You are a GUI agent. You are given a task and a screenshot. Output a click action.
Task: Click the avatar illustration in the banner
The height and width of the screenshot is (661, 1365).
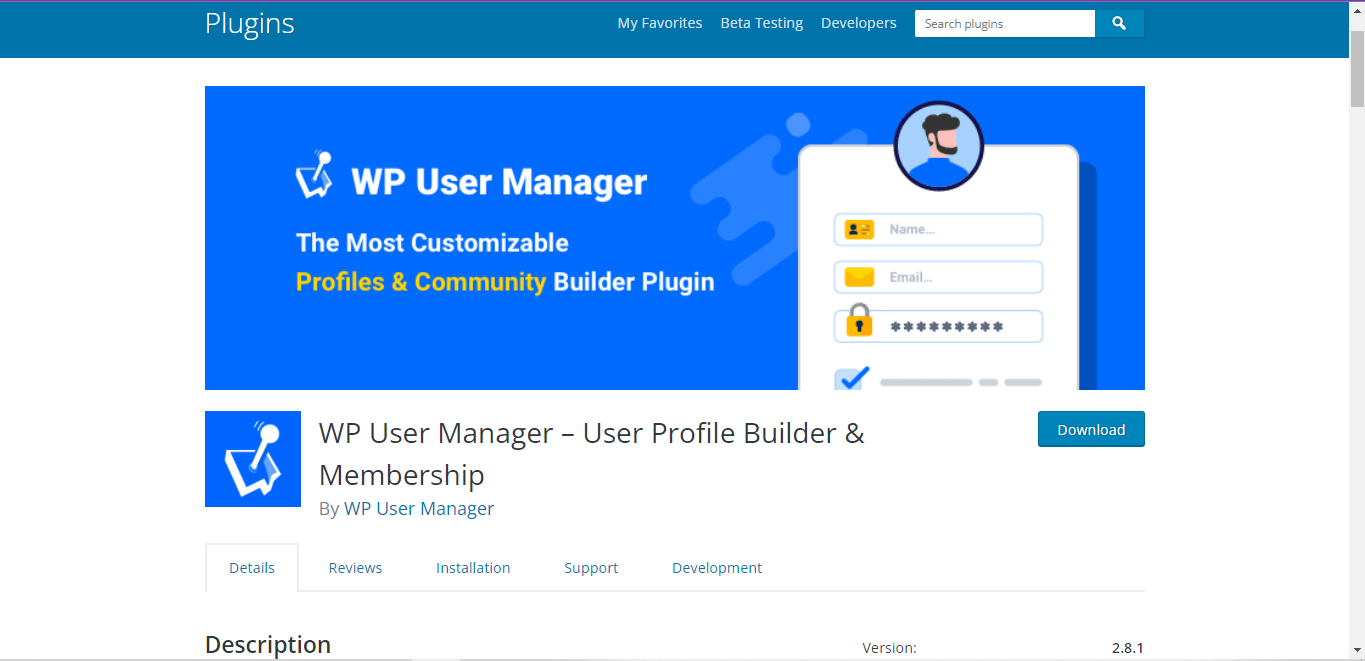939,146
